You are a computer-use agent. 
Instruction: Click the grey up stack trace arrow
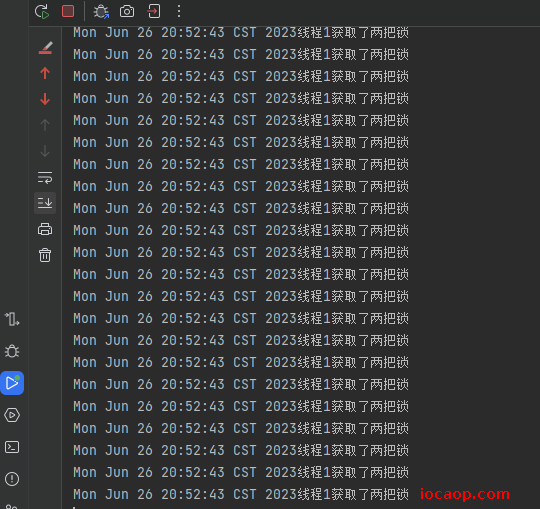45,125
